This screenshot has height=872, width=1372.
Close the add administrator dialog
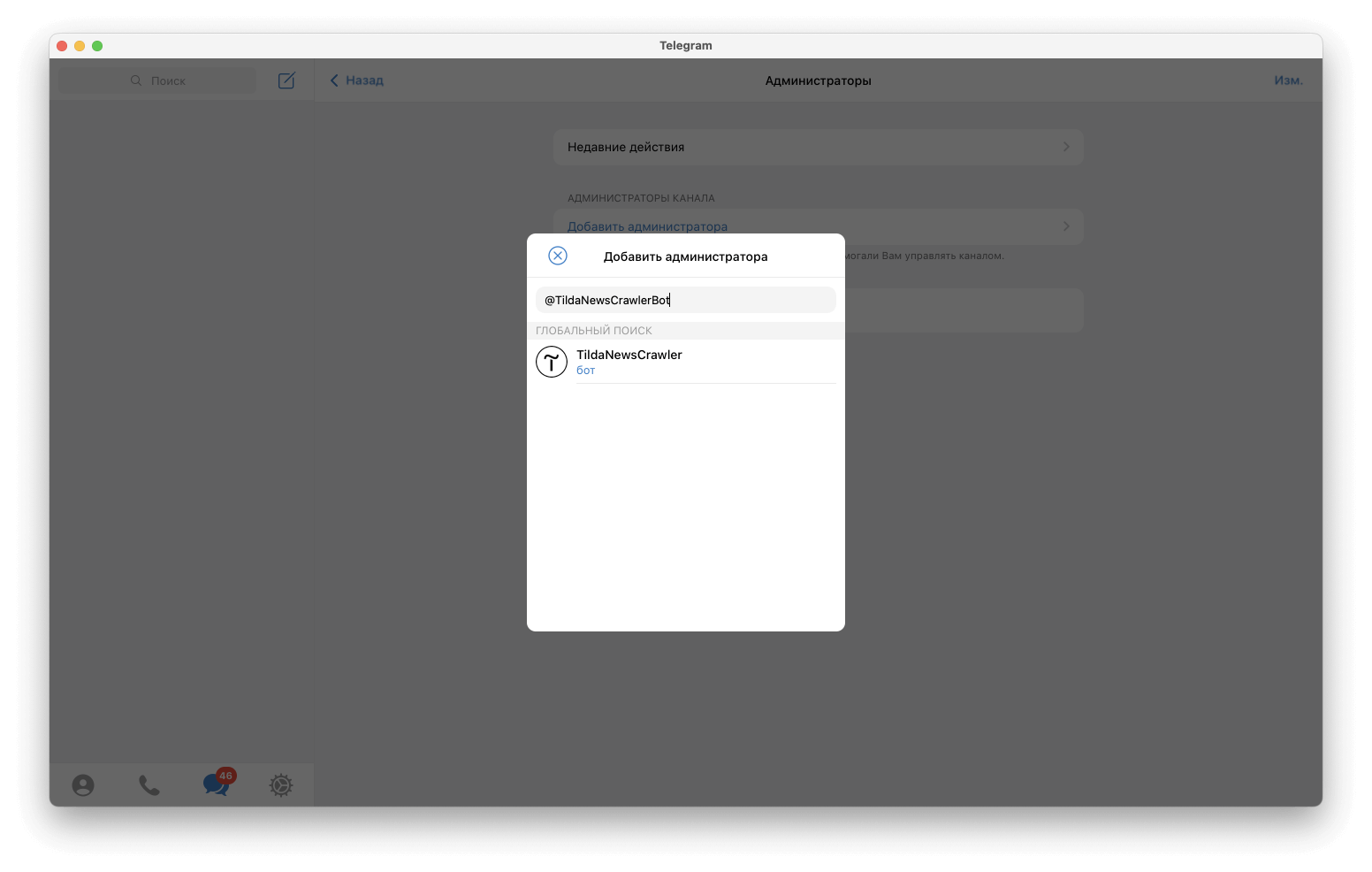point(558,256)
